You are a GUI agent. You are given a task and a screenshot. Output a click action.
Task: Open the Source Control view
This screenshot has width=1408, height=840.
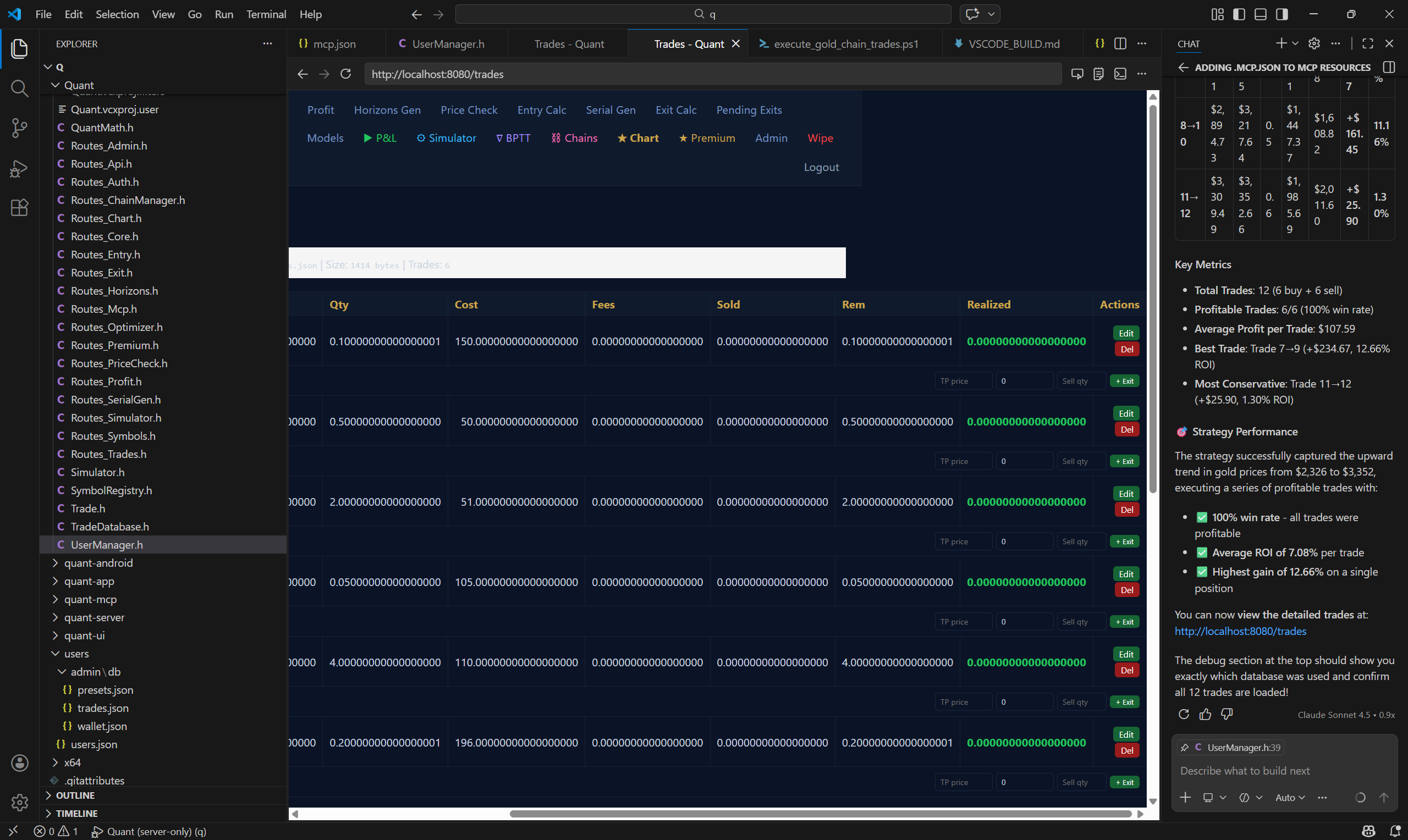click(19, 128)
